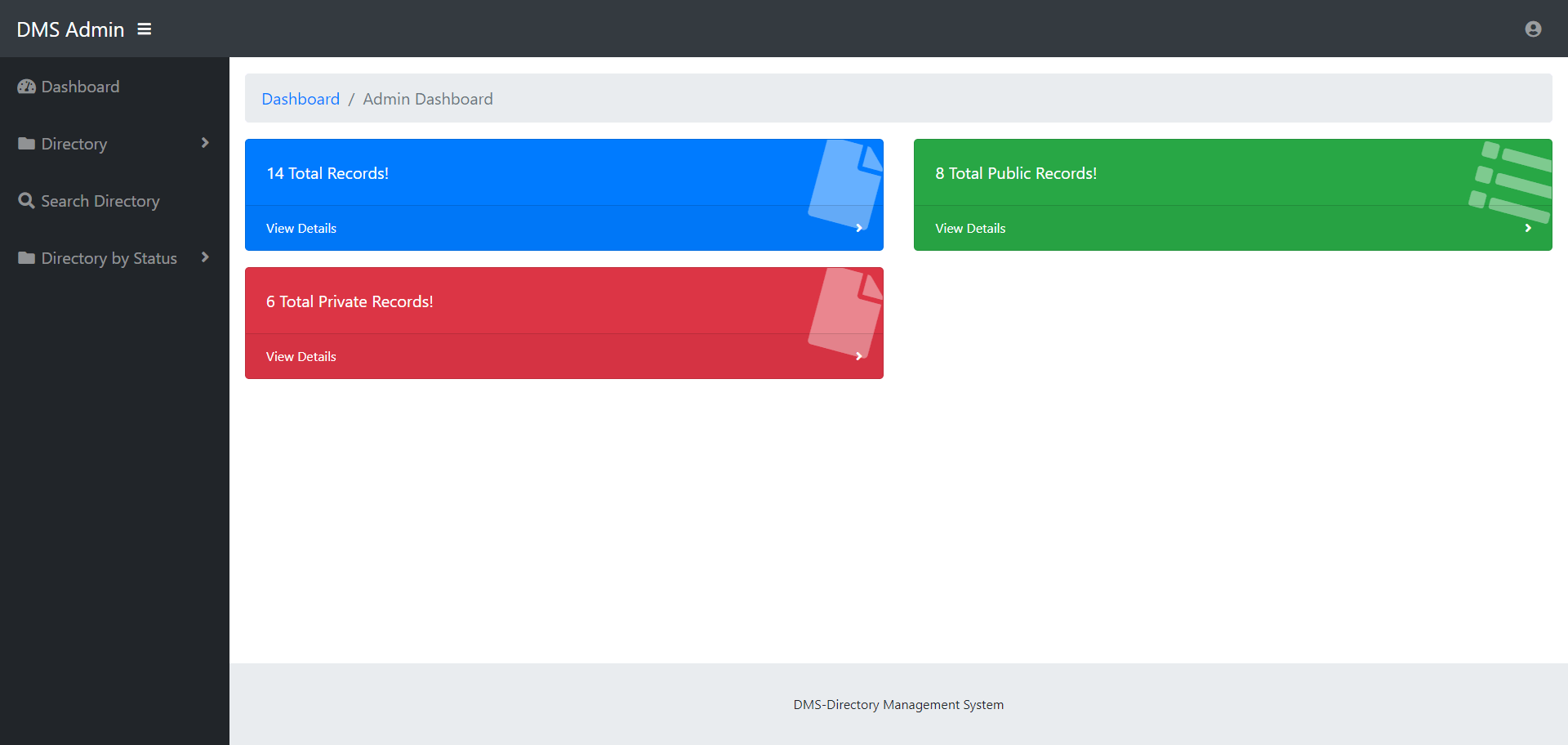
Task: Click the list icon on the green card
Action: [x=1509, y=181]
